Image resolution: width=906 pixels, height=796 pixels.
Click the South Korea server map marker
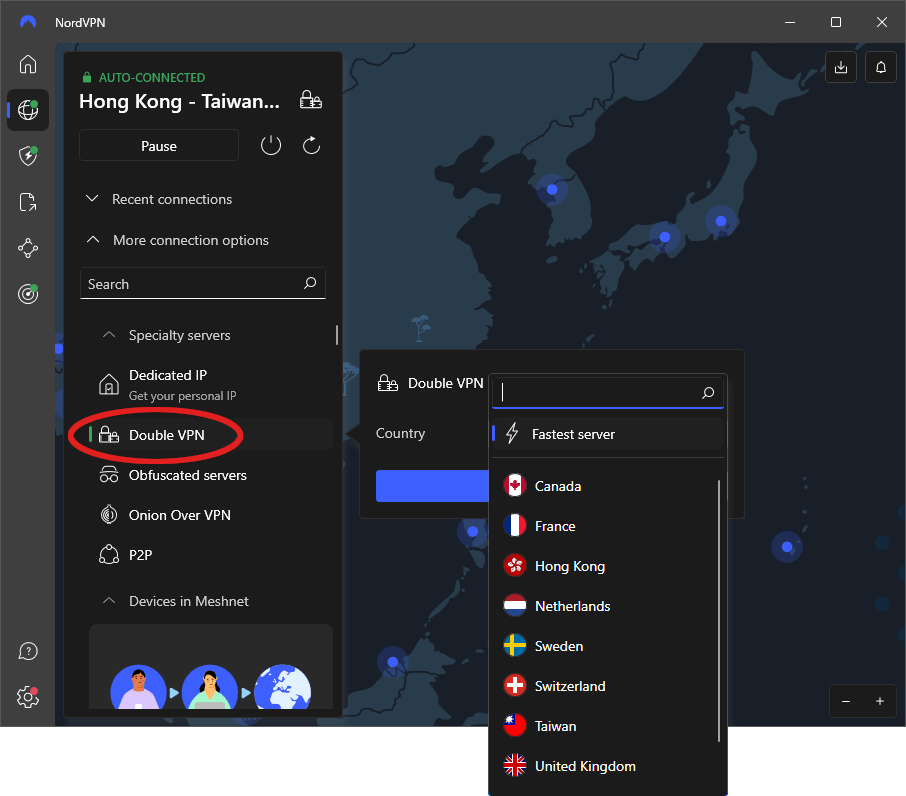click(x=552, y=189)
